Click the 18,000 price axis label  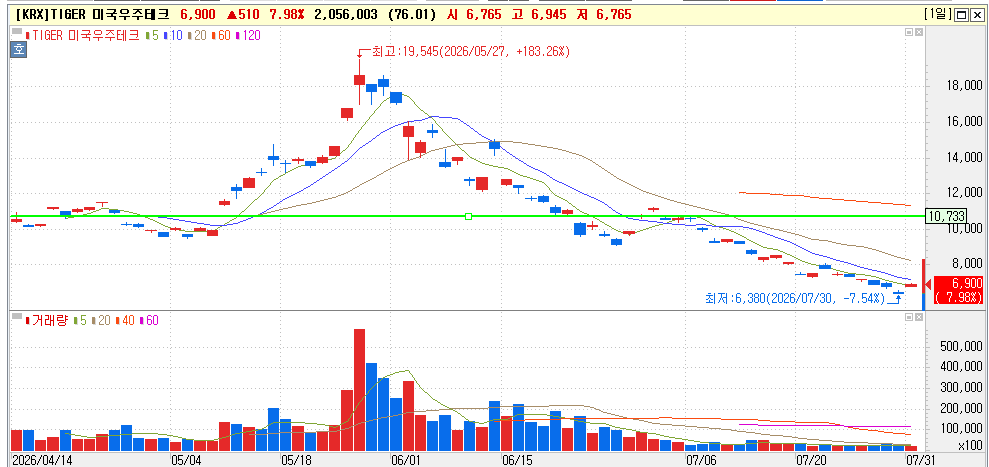[x=964, y=86]
